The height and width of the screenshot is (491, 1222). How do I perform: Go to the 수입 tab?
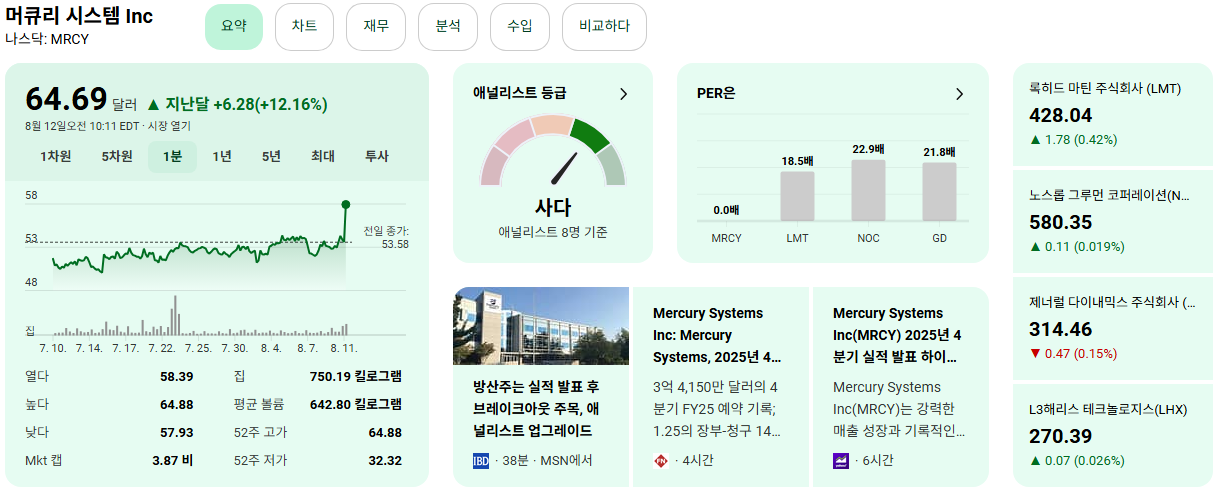[520, 27]
